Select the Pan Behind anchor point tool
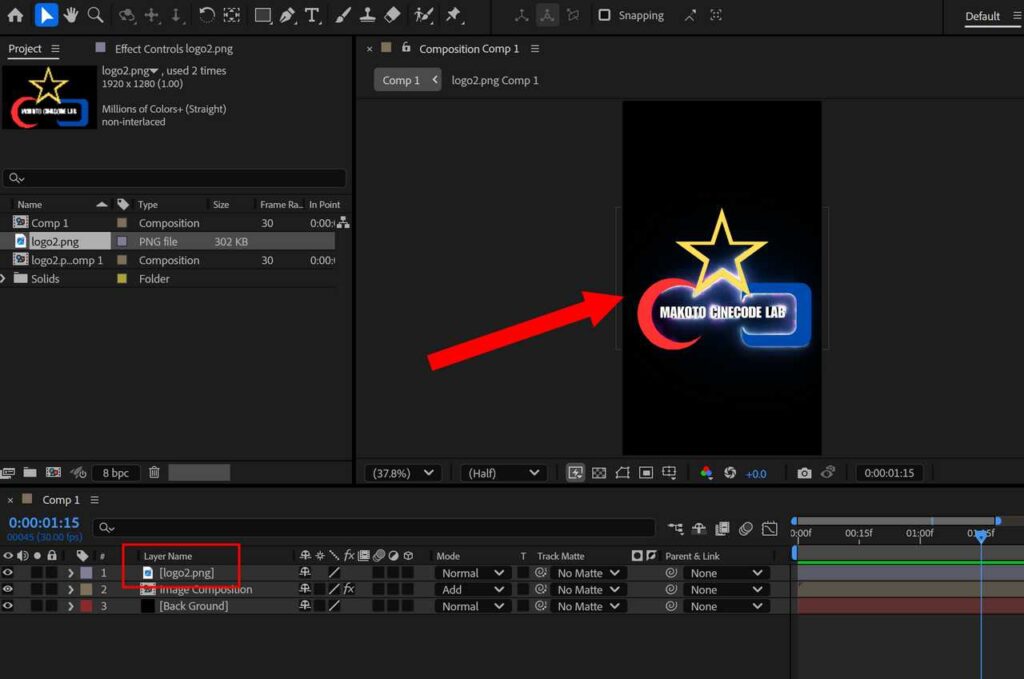This screenshot has height=679, width=1024. 232,15
